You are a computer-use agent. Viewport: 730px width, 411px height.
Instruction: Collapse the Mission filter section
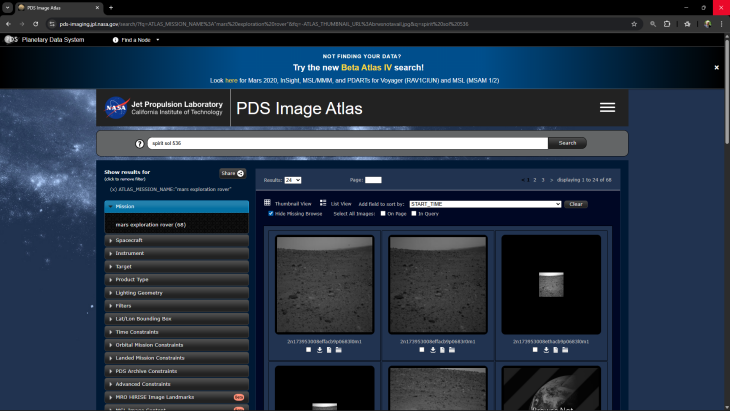(x=176, y=206)
